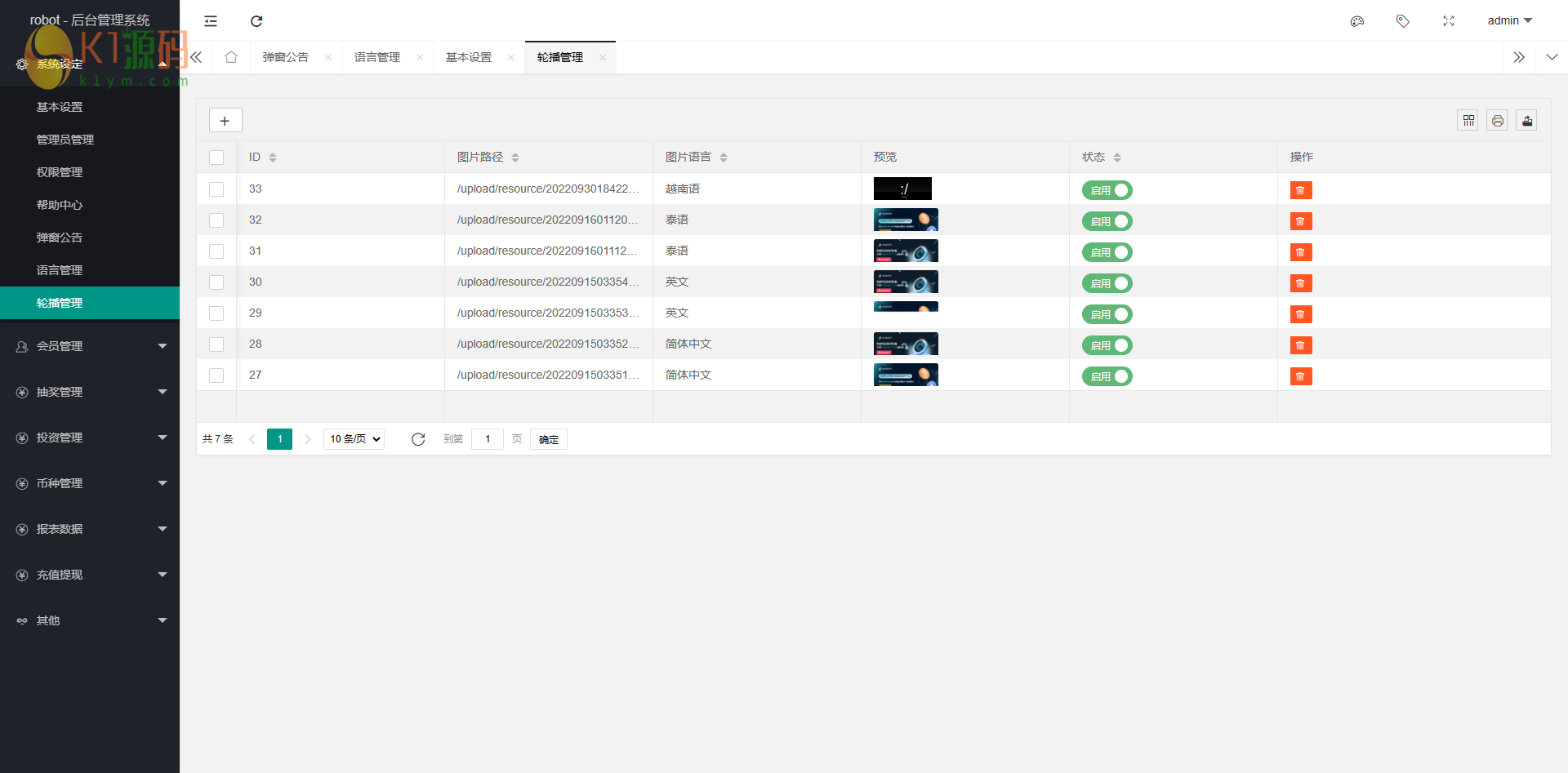
Task: Expand the 会员管理 sidebar menu
Action: pyautogui.click(x=90, y=346)
